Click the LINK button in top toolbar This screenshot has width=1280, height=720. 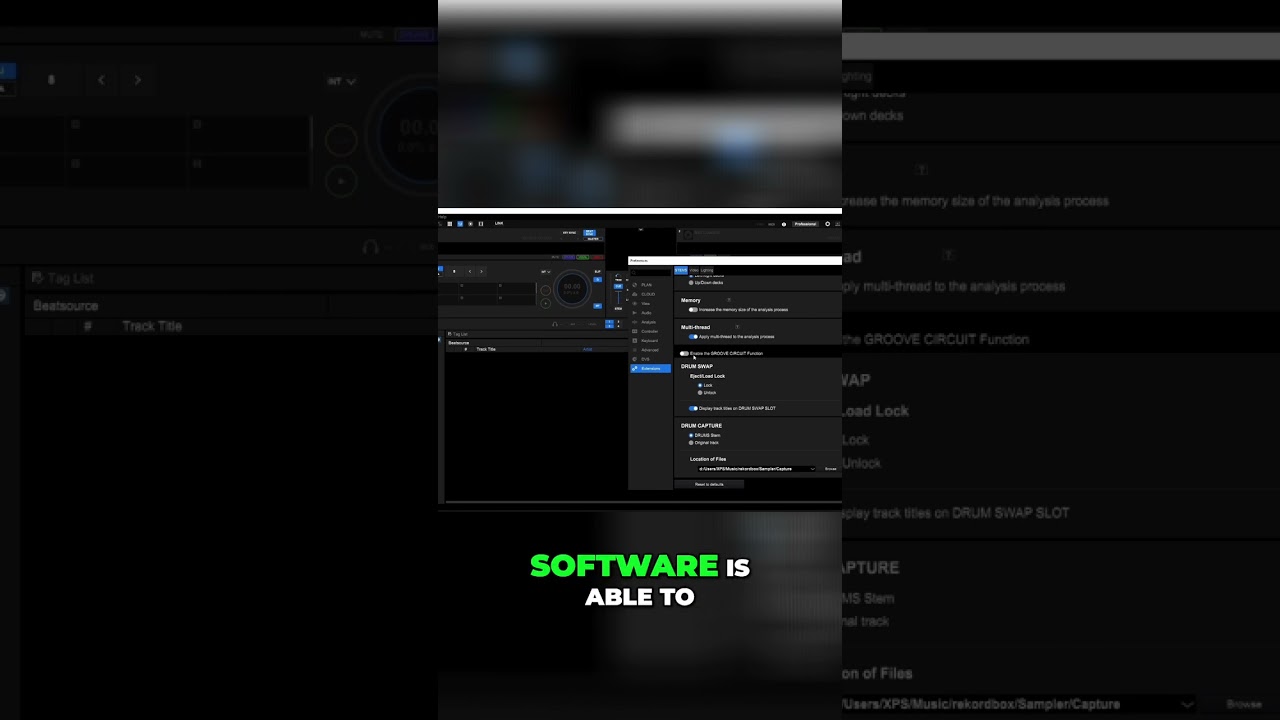click(x=499, y=224)
